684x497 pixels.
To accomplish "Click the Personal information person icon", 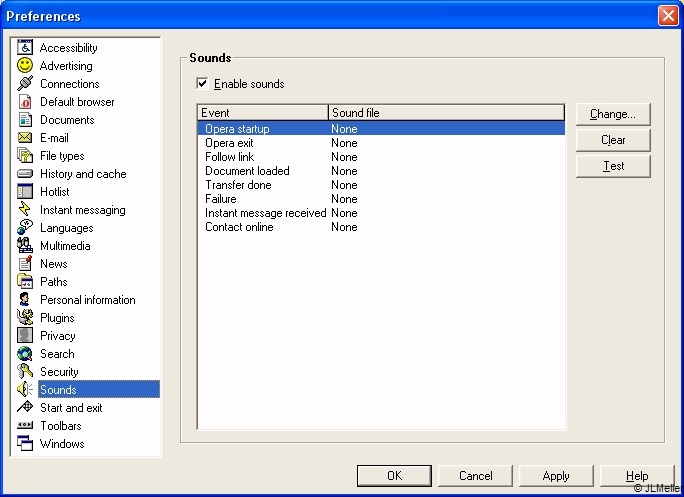I will pos(25,299).
